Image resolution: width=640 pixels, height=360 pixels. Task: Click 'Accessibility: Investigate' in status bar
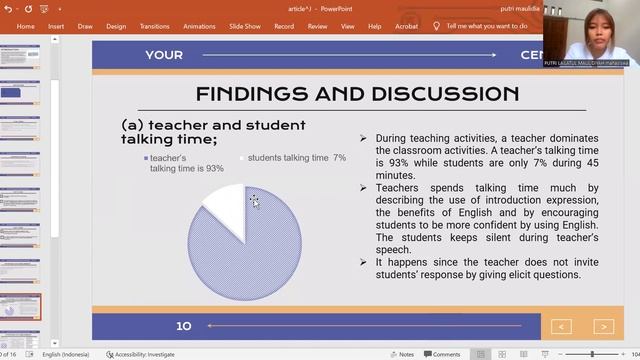point(140,354)
